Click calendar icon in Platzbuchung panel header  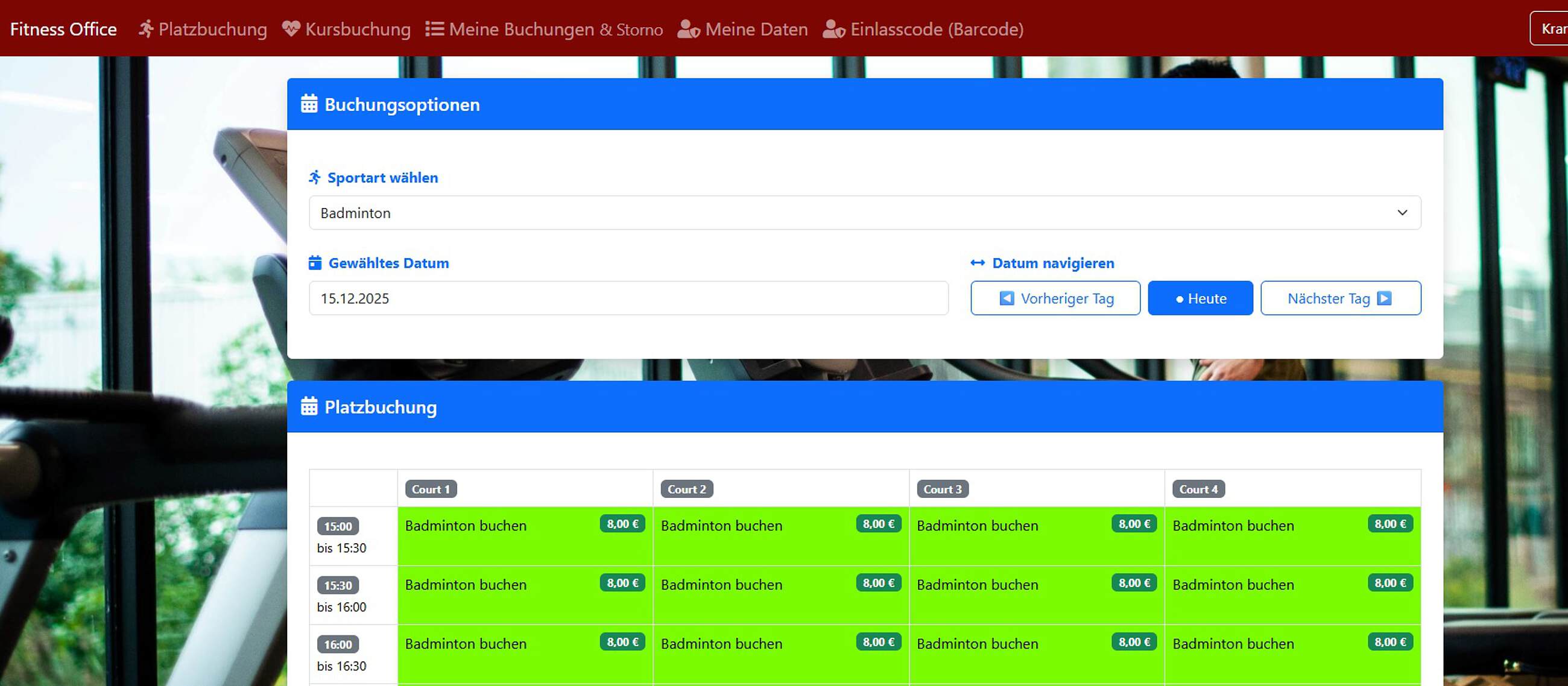click(309, 407)
